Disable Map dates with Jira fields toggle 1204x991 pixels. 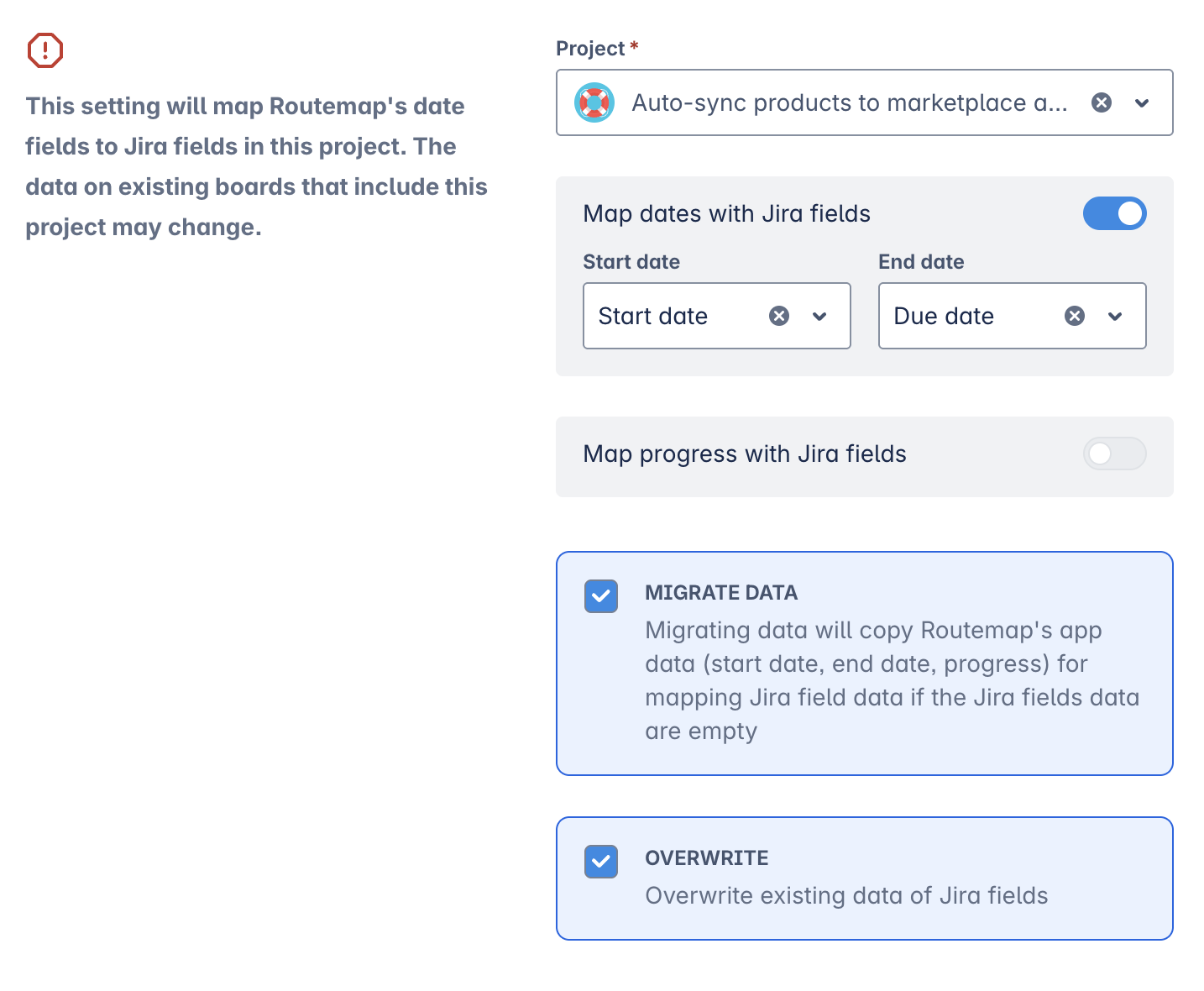1114,213
